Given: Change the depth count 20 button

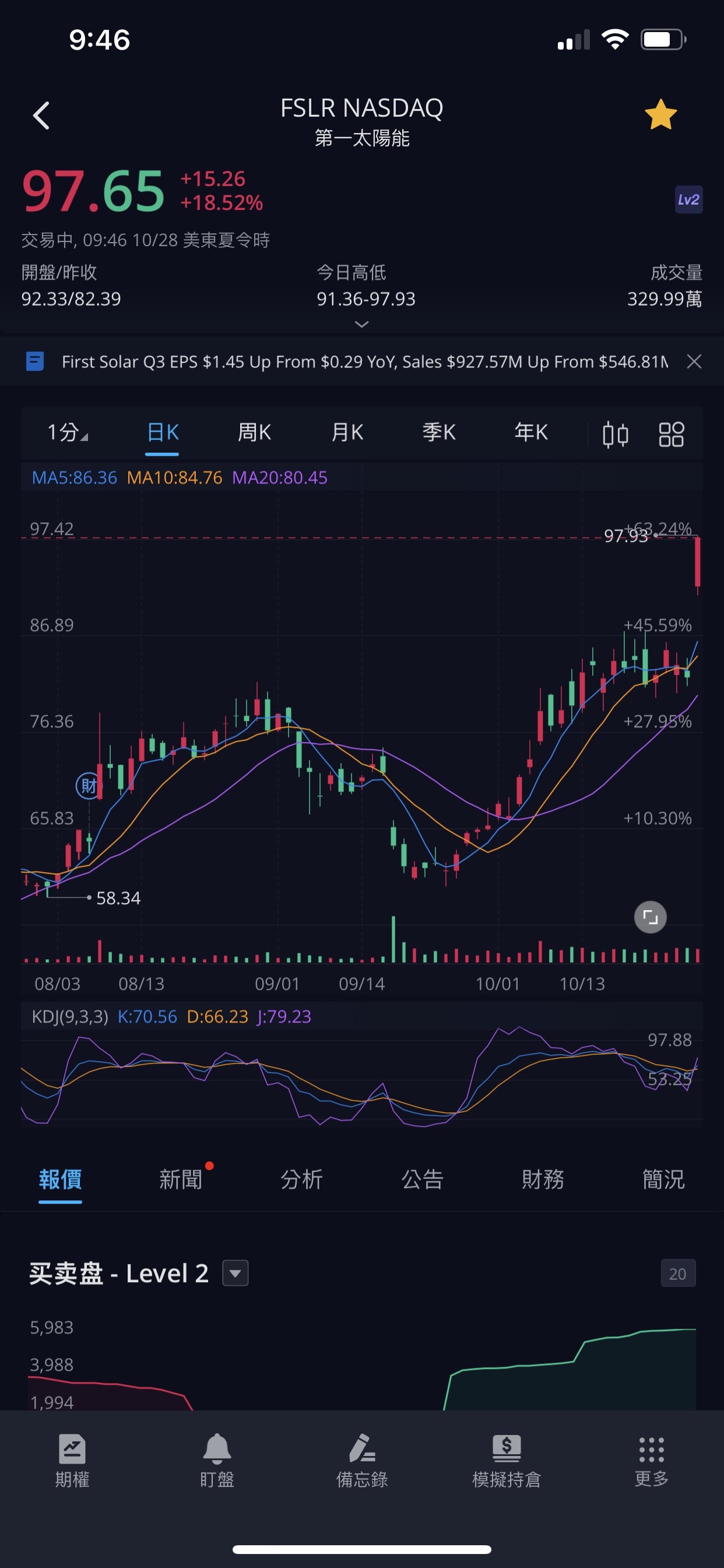Looking at the screenshot, I should click(677, 1273).
